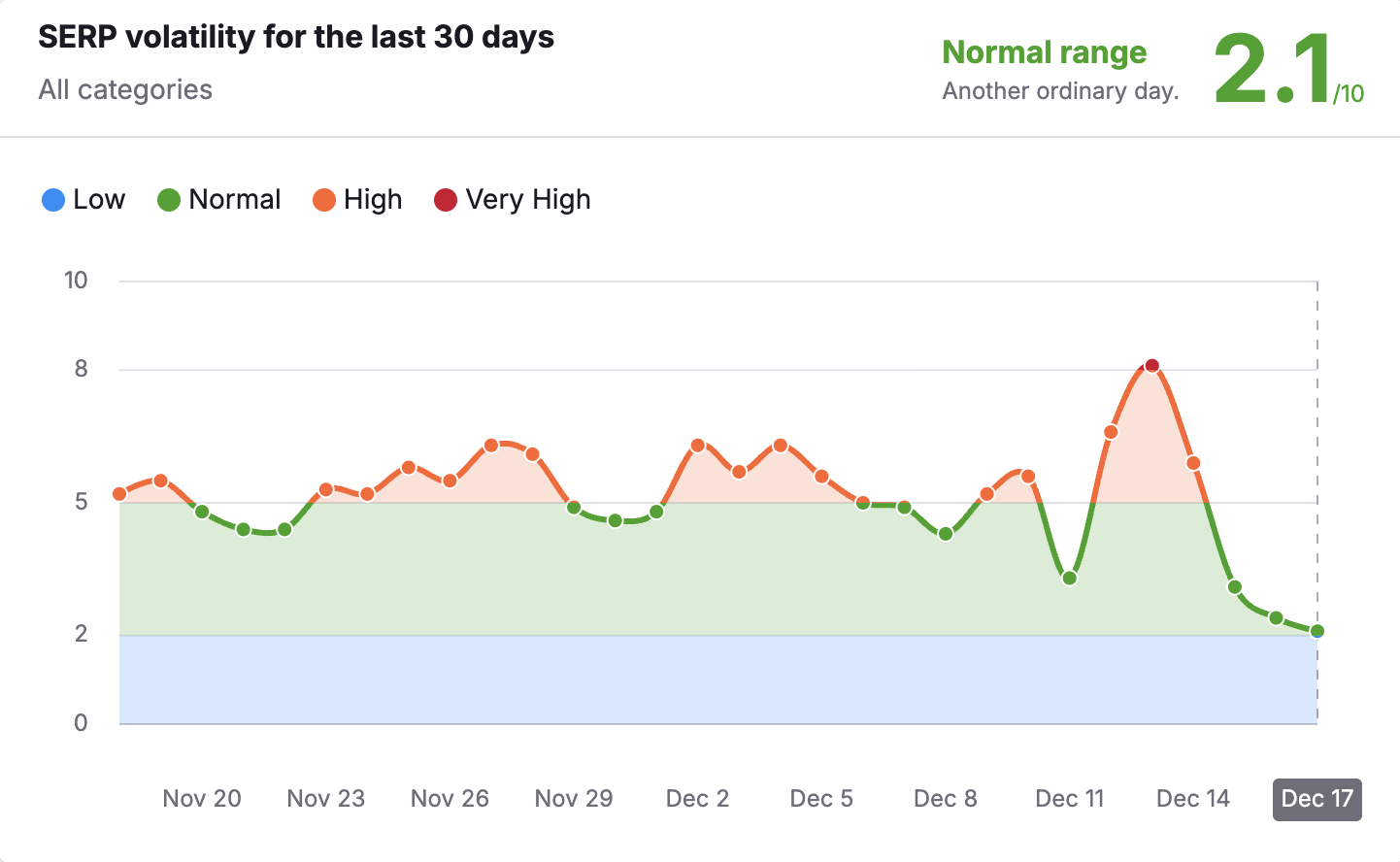Click the first data point on the chart's left edge
Viewport: 1400px width, 862px height.
click(x=119, y=494)
